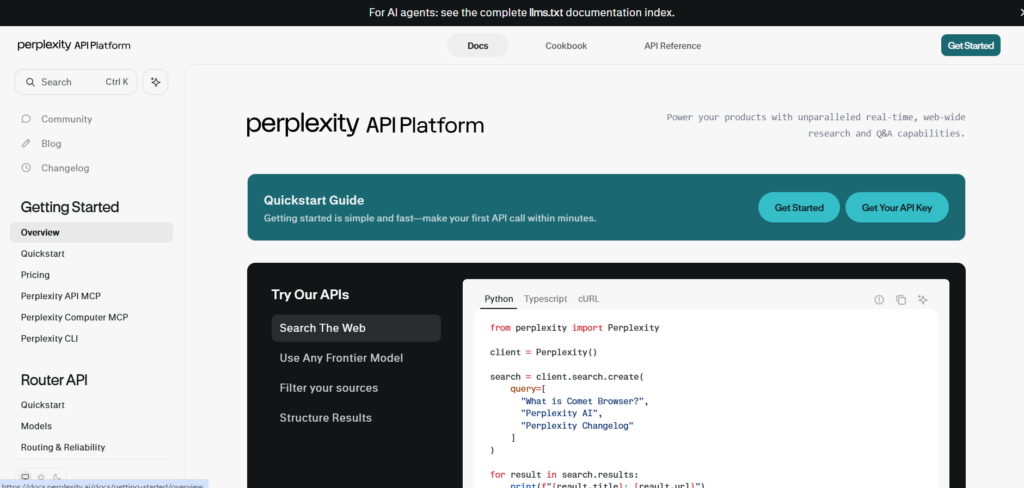Image resolution: width=1024 pixels, height=488 pixels.
Task: Select the Filter your sources example
Action: [x=356, y=388]
